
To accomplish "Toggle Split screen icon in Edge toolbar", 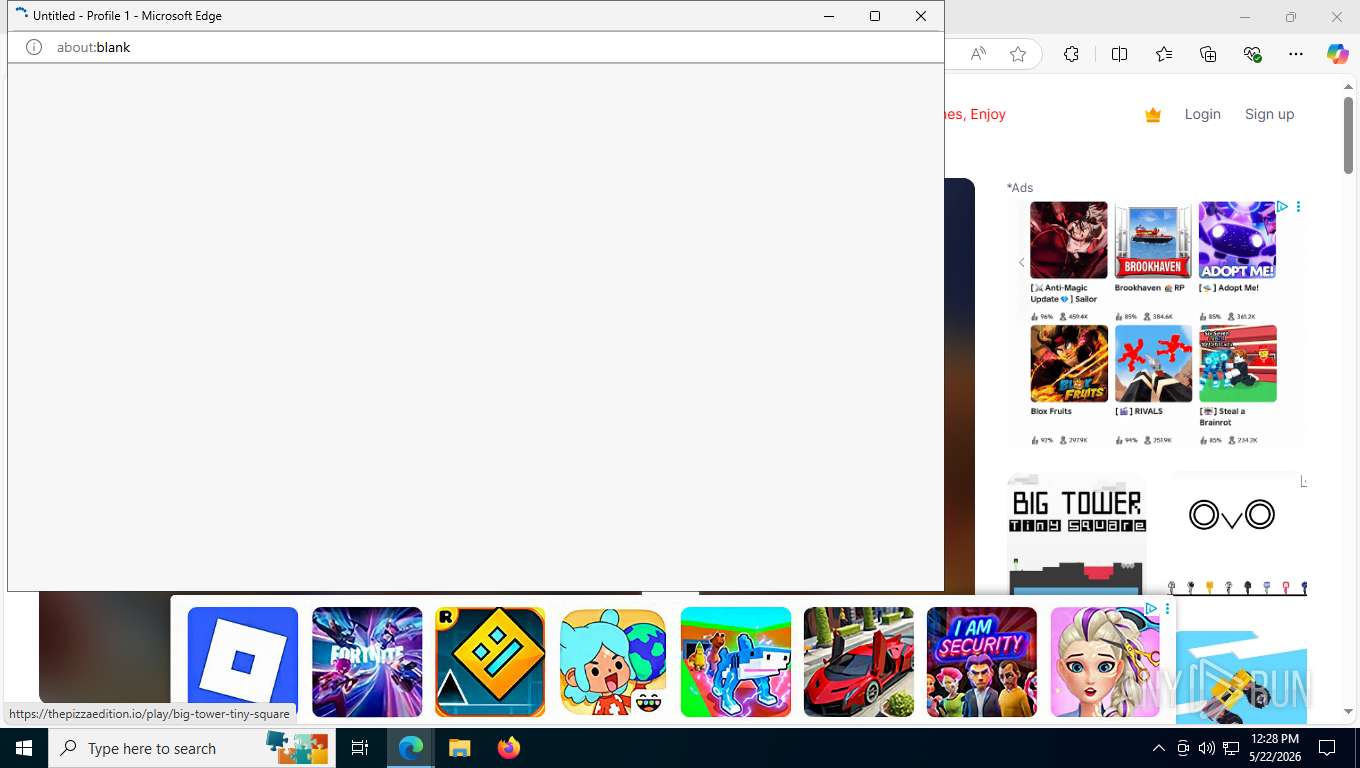I will point(1119,54).
